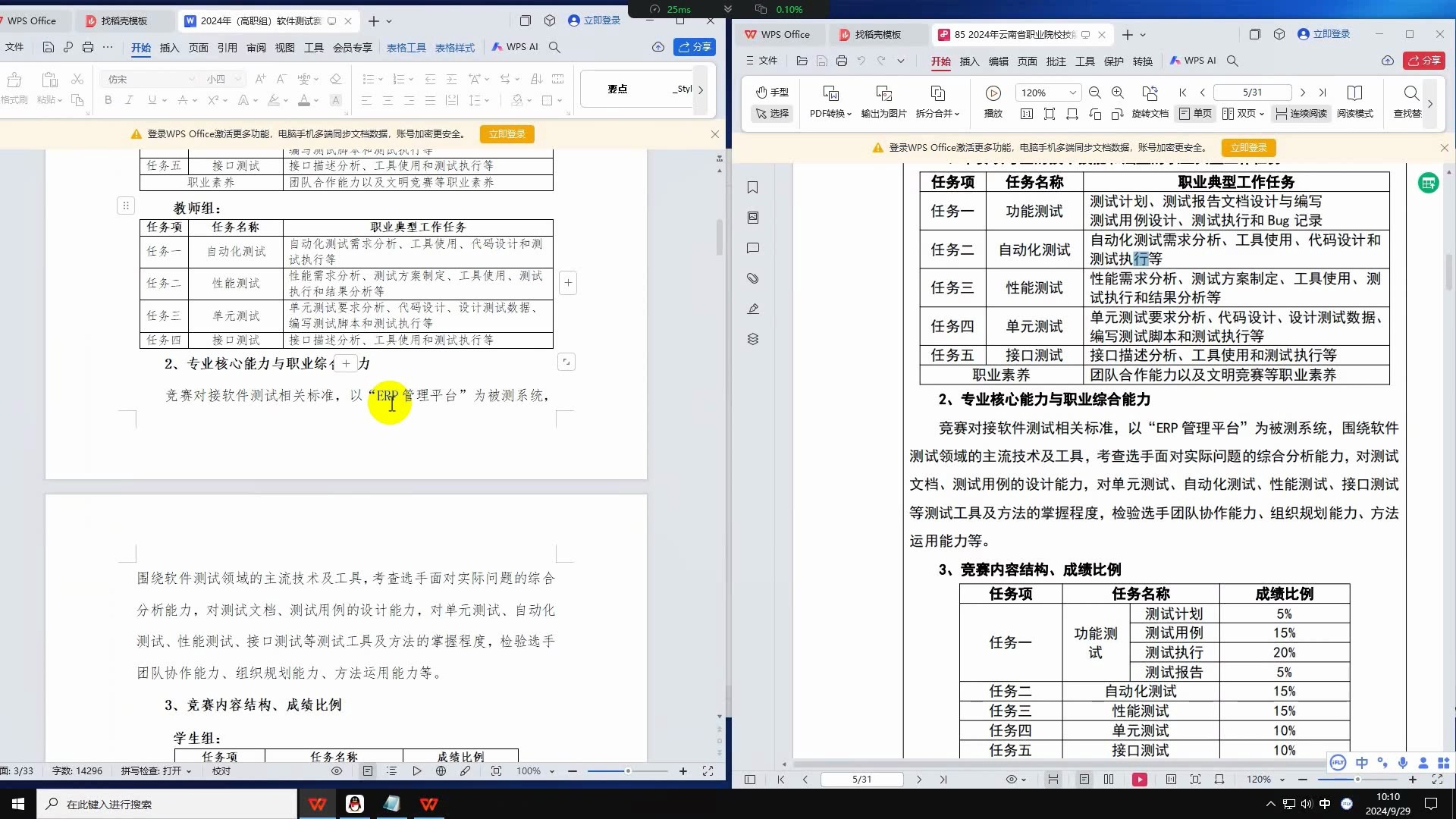Image resolution: width=1456 pixels, height=819 pixels.
Task: Click Windows Start button
Action: [x=18, y=804]
